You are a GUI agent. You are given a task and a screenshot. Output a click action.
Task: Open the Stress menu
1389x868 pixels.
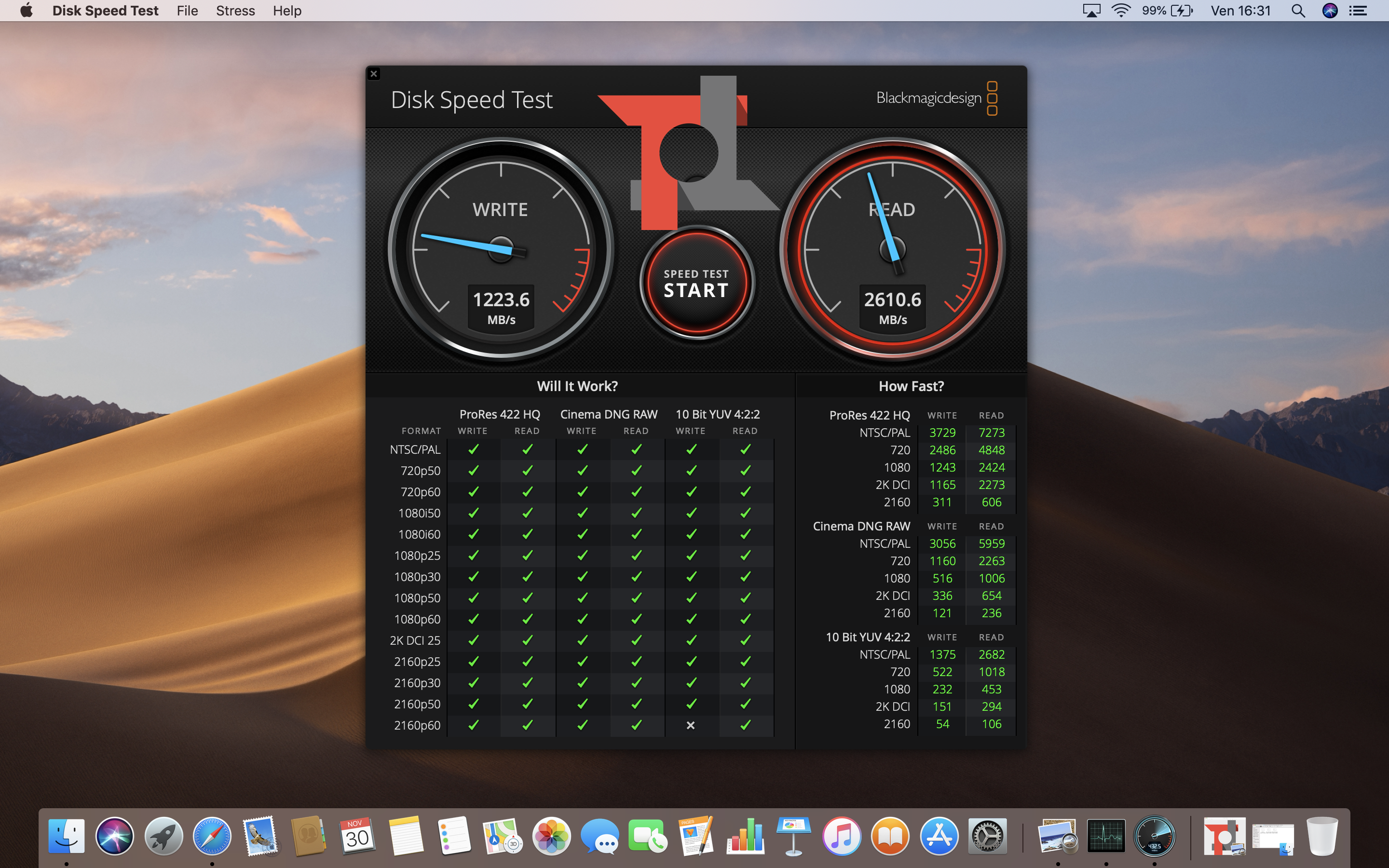tap(235, 10)
